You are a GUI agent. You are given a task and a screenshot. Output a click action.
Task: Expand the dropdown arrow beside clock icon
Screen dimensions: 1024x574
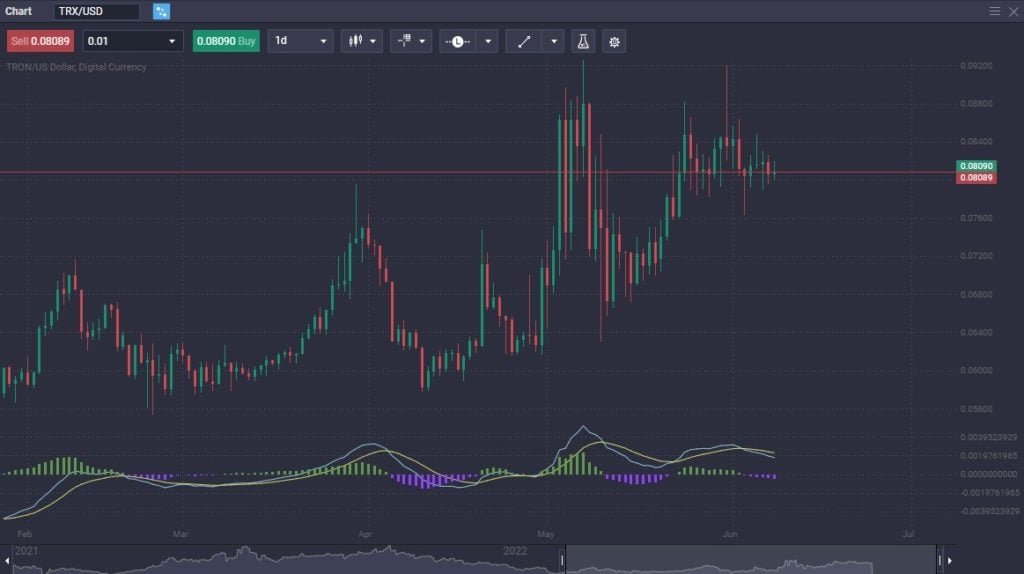487,41
